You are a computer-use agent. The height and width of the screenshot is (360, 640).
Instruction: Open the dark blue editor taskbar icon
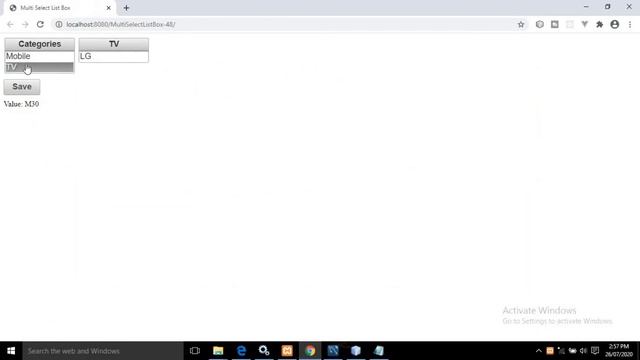tap(333, 351)
